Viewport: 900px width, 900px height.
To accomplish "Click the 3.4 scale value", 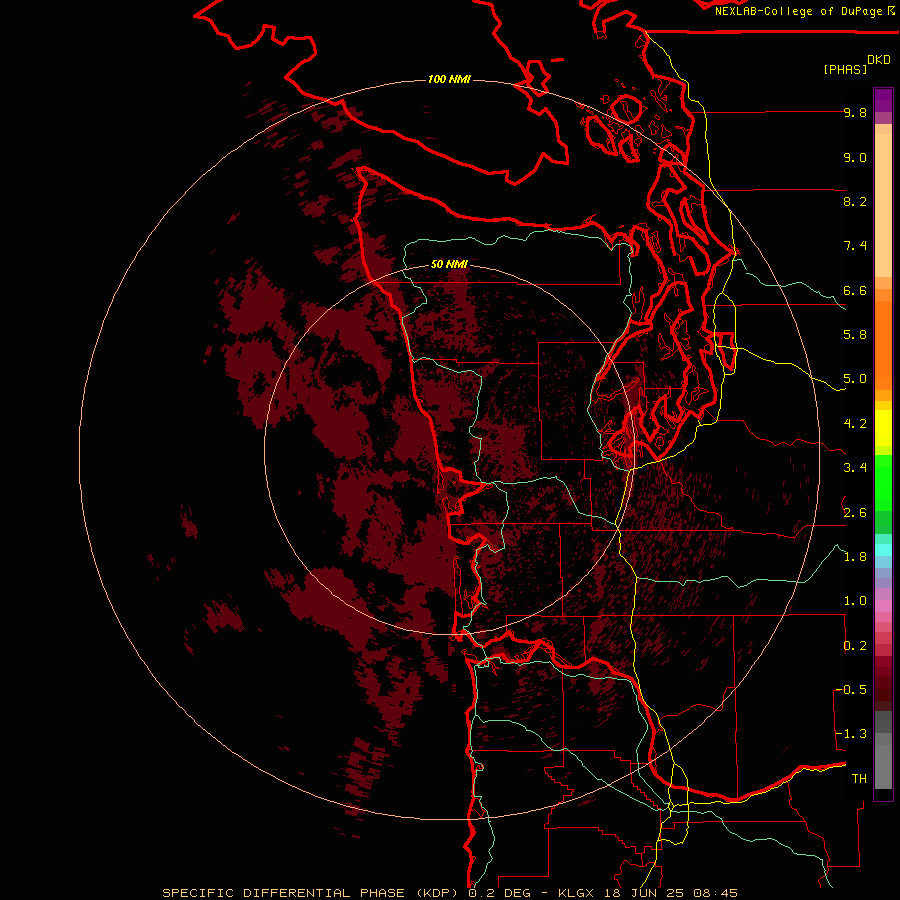I will point(855,468).
